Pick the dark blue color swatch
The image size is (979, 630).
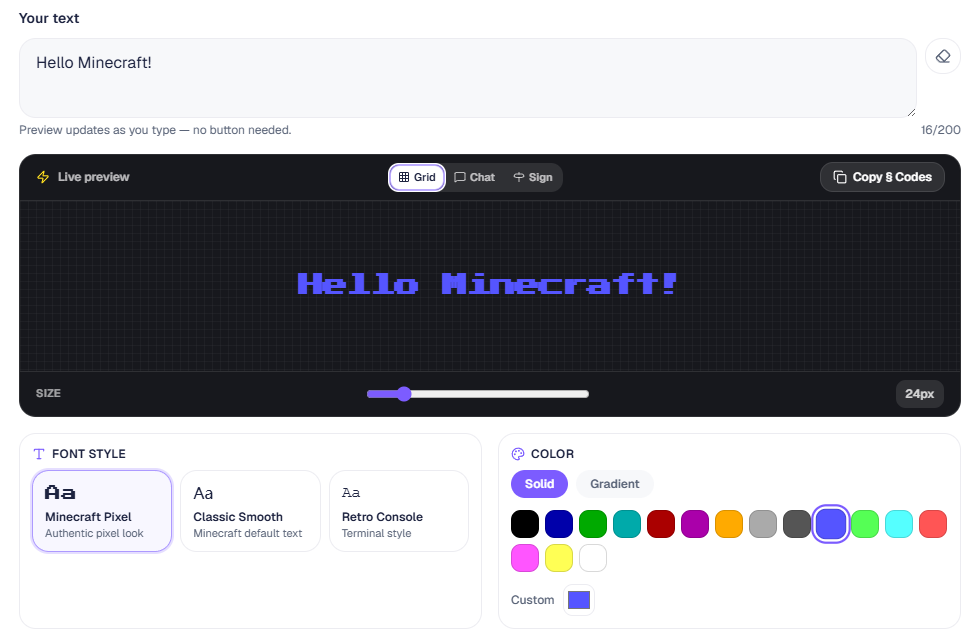coord(559,524)
